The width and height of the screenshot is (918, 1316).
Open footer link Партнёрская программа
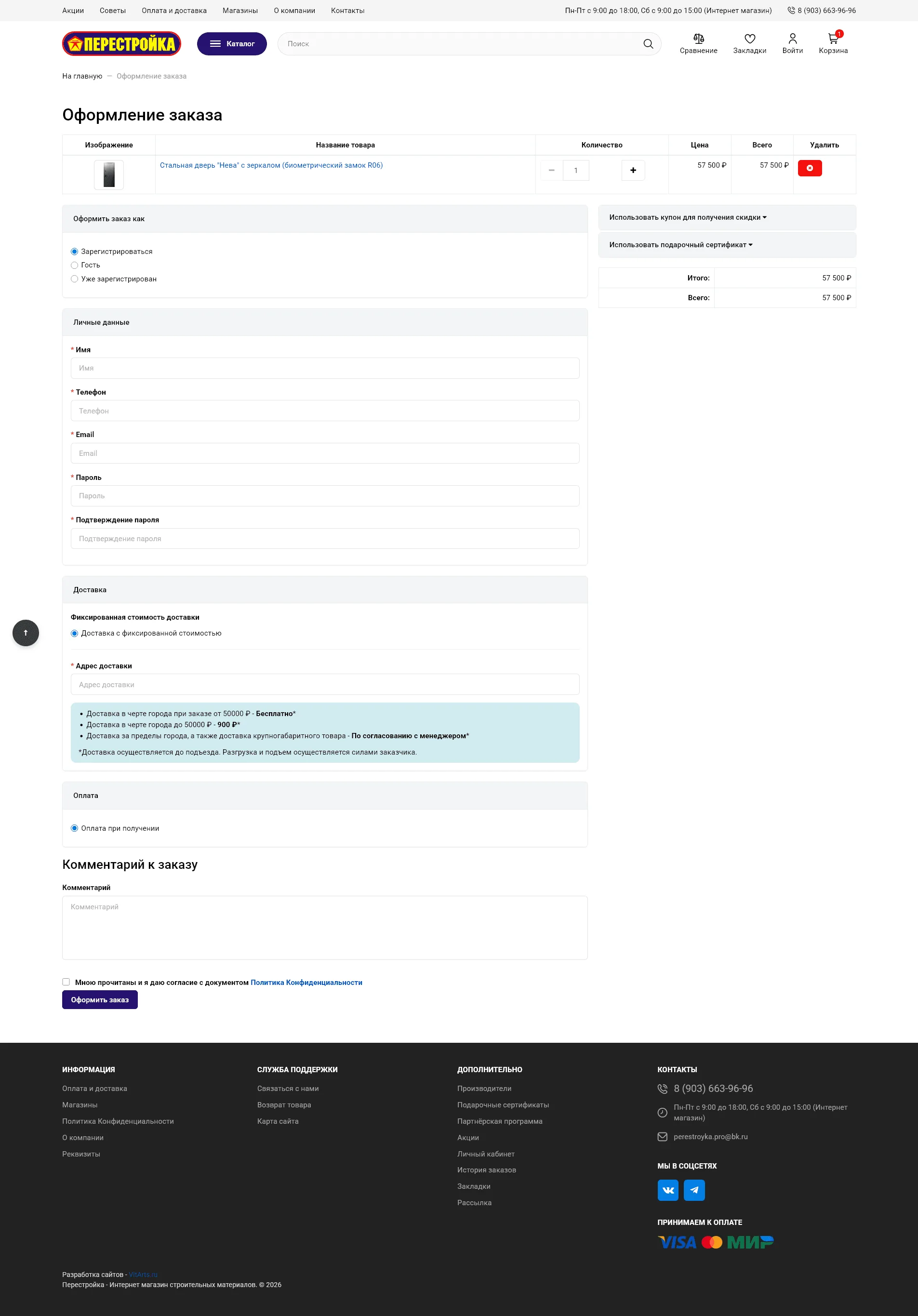pos(500,1121)
